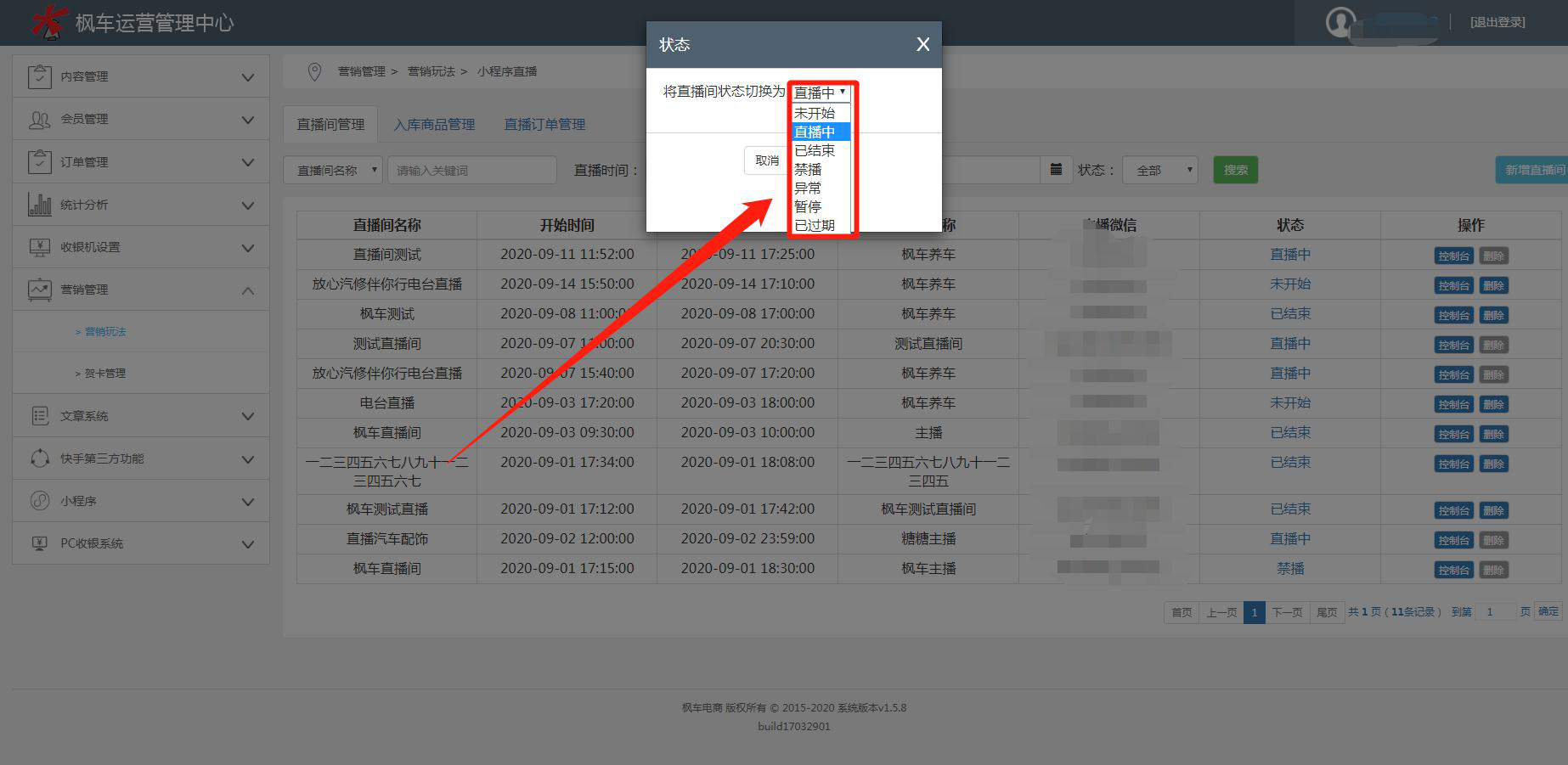Click the 订单管理 clipboard icon
Image resolution: width=1568 pixels, height=765 pixels.
(40, 161)
